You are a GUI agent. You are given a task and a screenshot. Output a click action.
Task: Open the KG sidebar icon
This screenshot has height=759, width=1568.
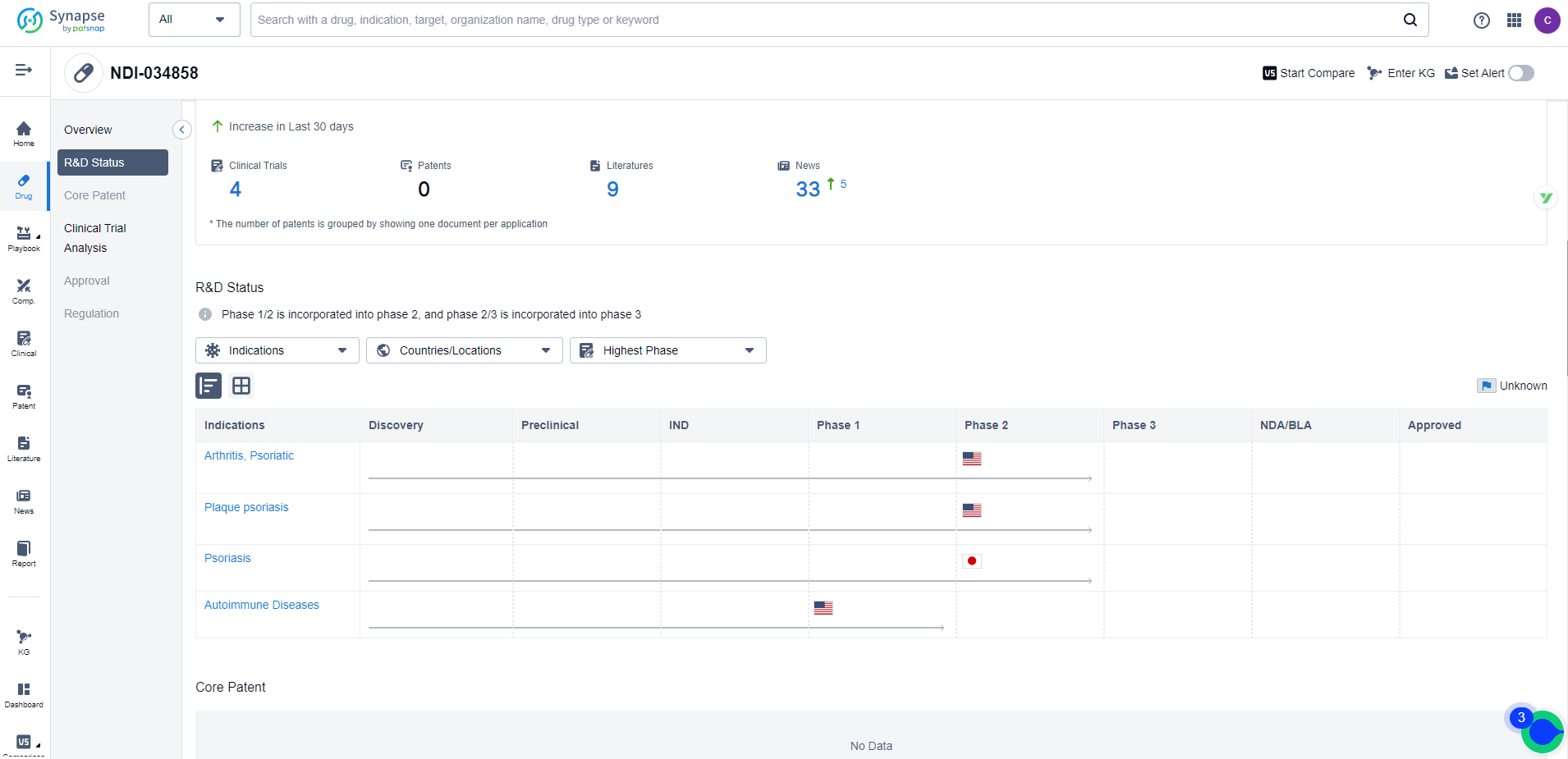point(24,642)
